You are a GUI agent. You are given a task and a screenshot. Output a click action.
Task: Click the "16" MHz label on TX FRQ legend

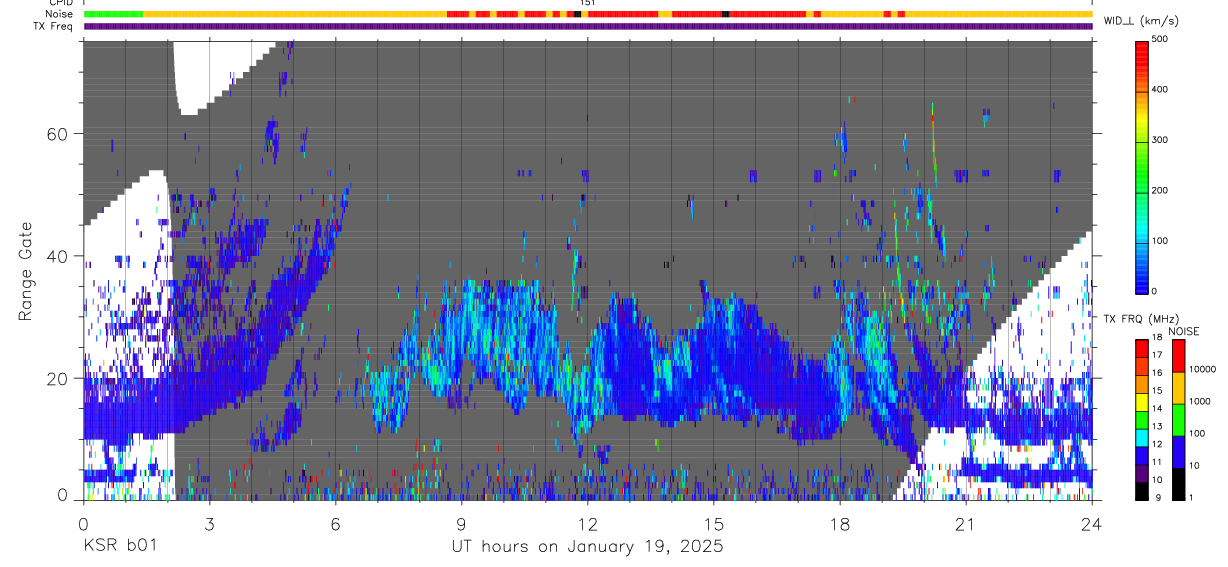tap(1158, 373)
